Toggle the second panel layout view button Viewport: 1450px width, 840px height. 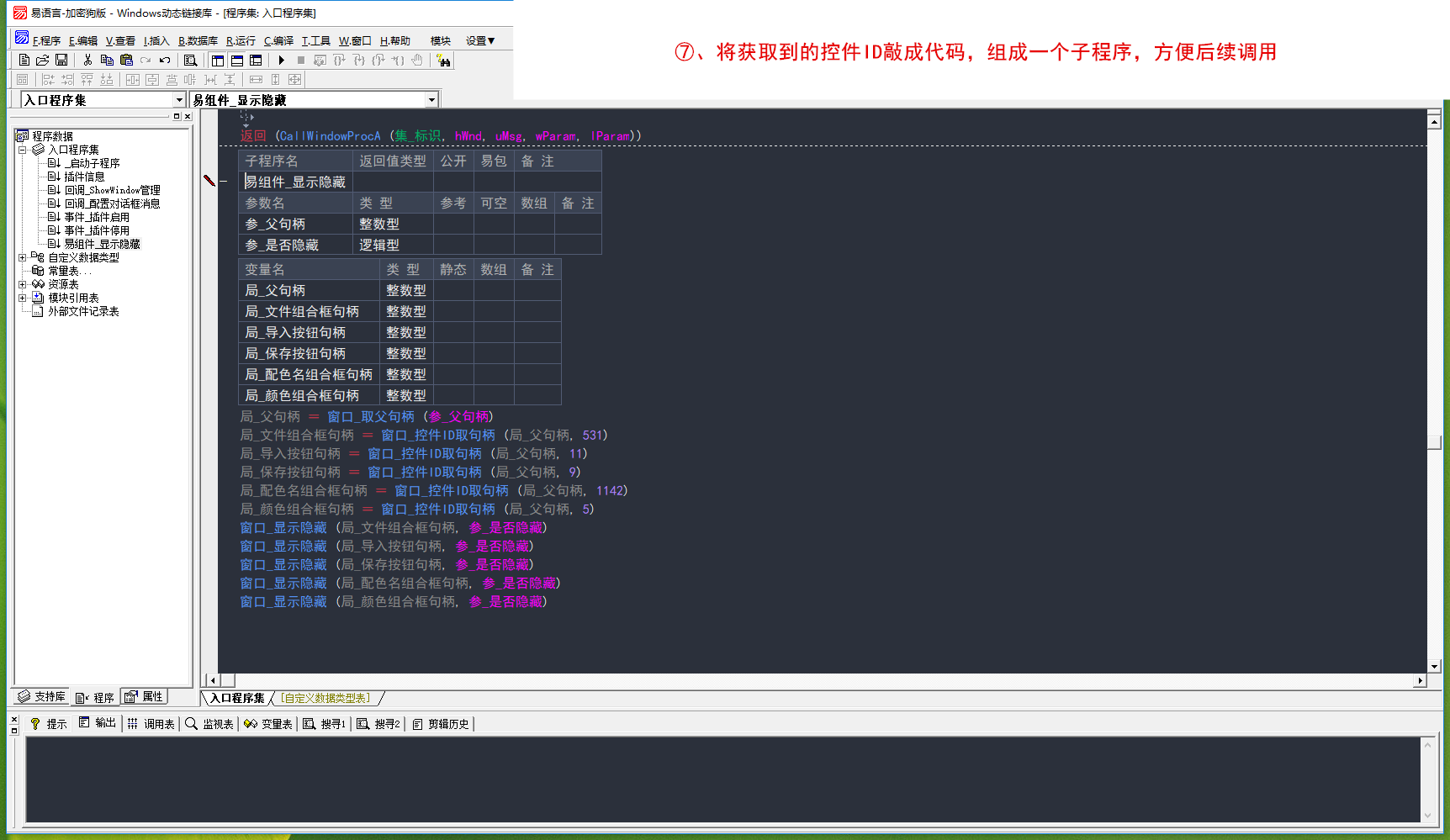(x=237, y=61)
